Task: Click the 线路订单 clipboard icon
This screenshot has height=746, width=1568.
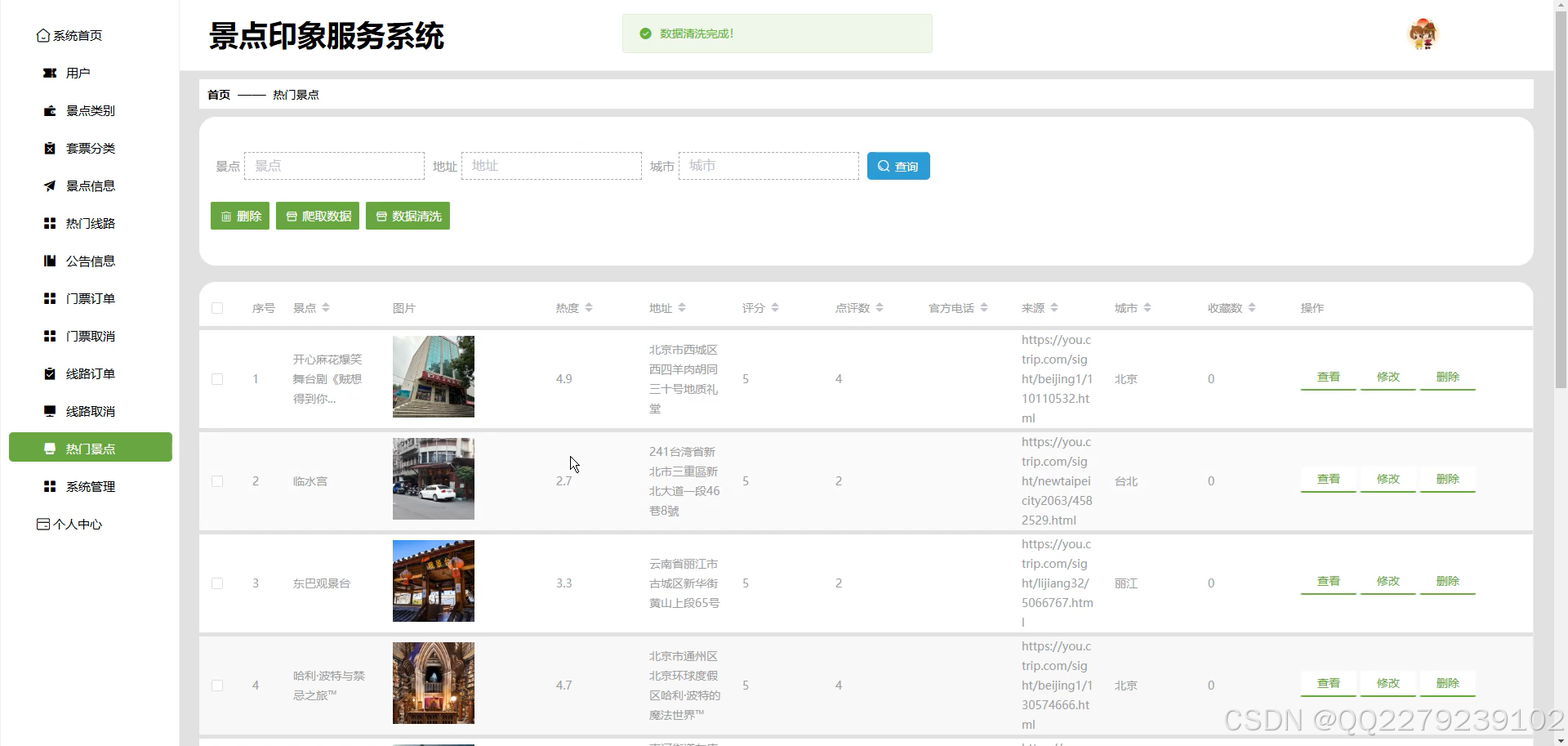Action: tap(50, 373)
